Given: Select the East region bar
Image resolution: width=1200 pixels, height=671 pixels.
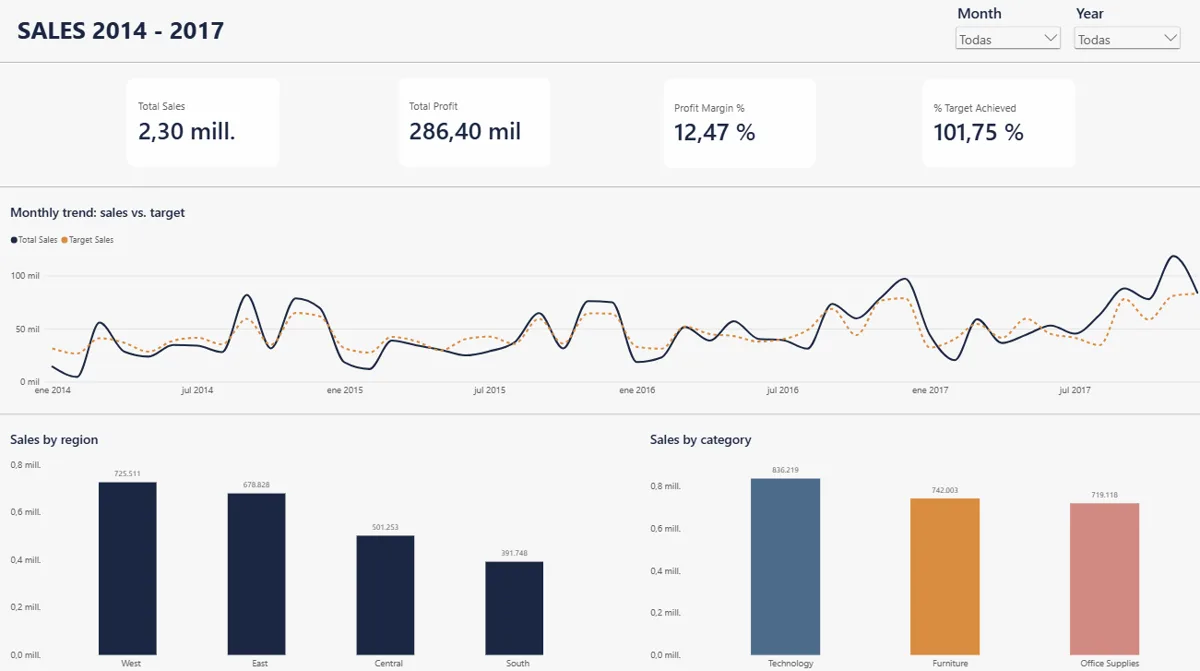Looking at the screenshot, I should click(256, 574).
